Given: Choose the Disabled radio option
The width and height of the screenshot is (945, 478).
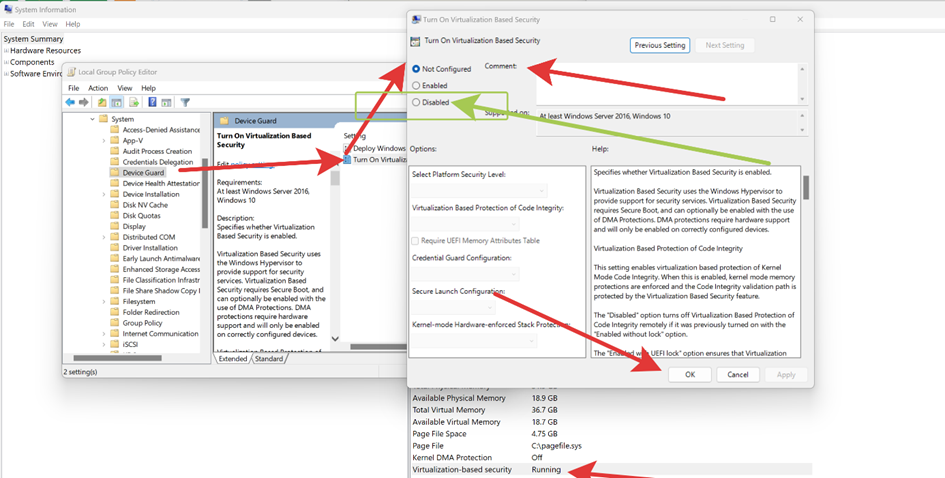Looking at the screenshot, I should coord(416,102).
